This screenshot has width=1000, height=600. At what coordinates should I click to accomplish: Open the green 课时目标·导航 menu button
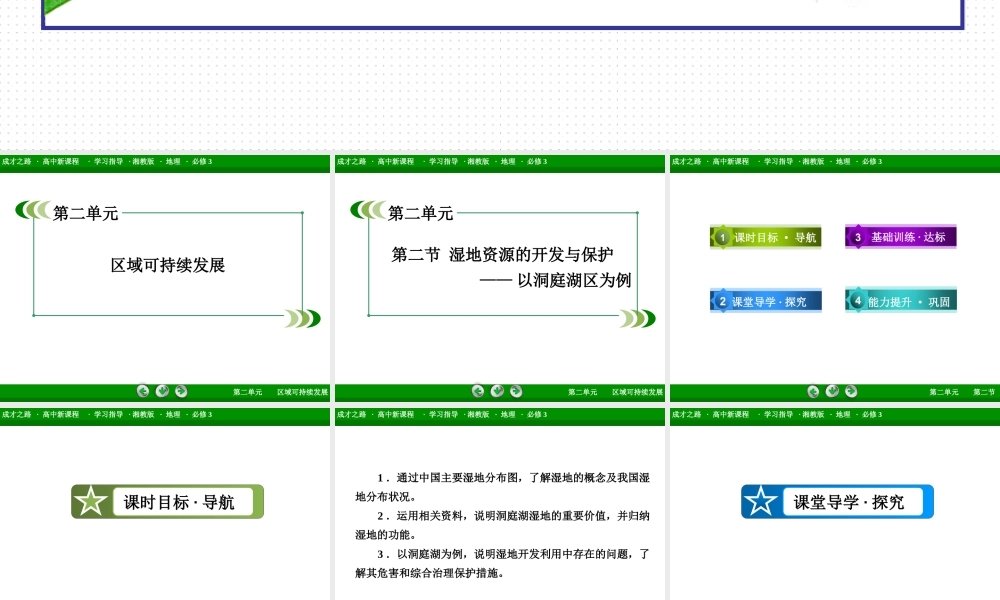[766, 237]
